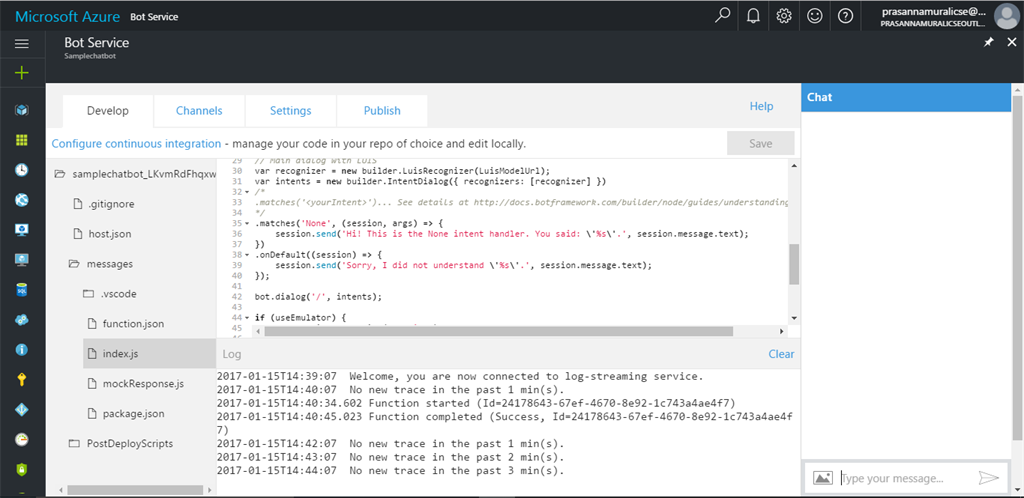The image size is (1024, 498).
Task: Click the image upload icon in chat
Action: (x=823, y=478)
